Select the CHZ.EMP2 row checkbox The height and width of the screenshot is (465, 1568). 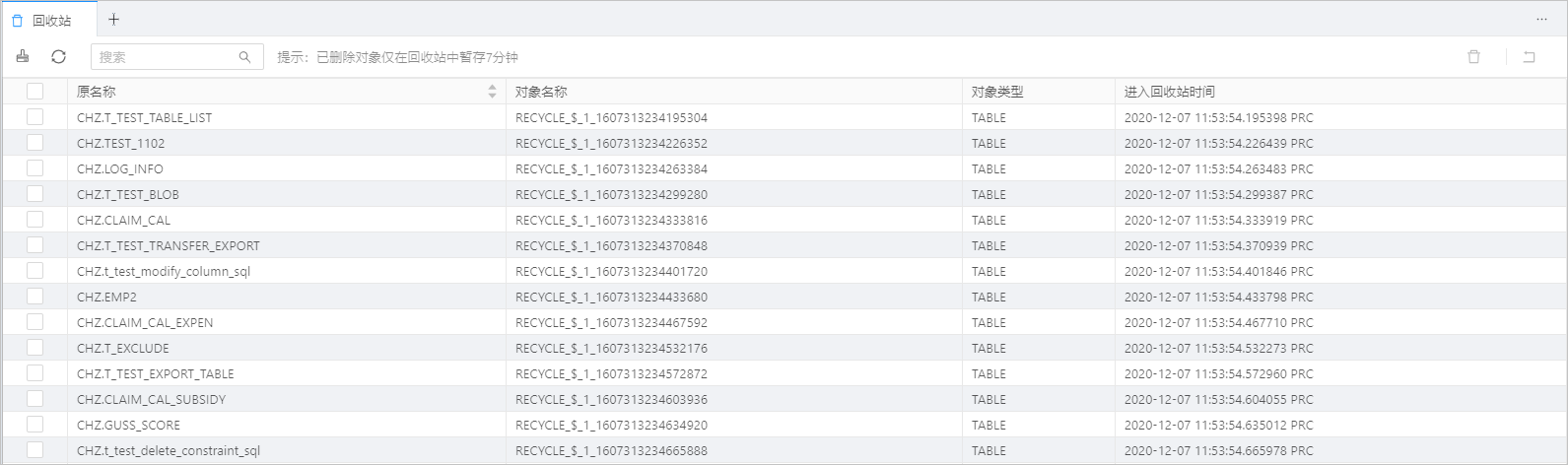click(35, 297)
